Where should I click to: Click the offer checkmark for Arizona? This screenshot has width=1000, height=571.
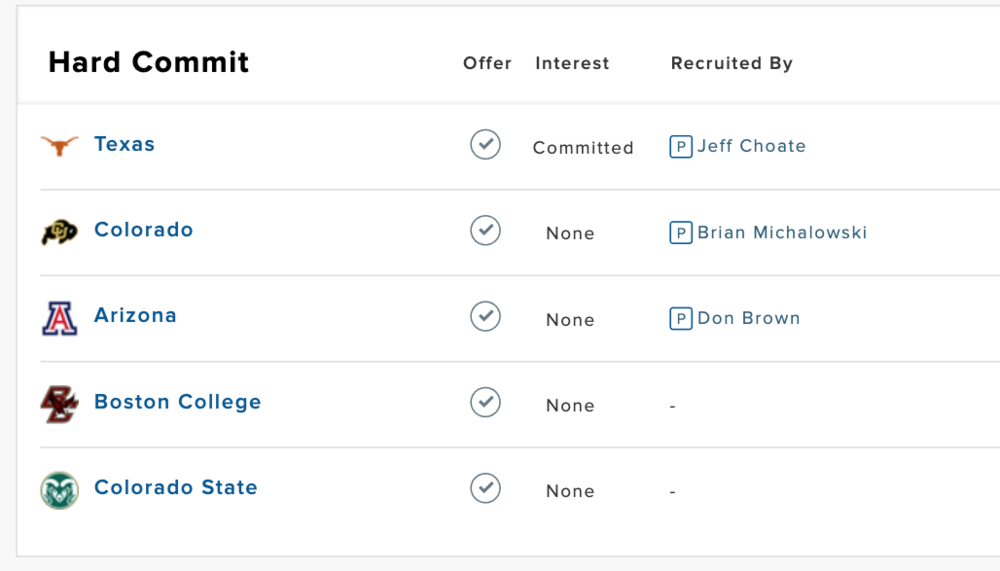click(485, 317)
